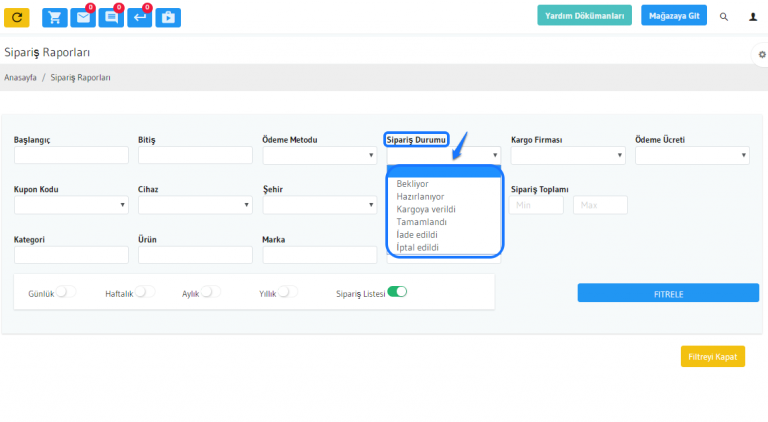Click the Filtreyi Kapat button

click(712, 357)
